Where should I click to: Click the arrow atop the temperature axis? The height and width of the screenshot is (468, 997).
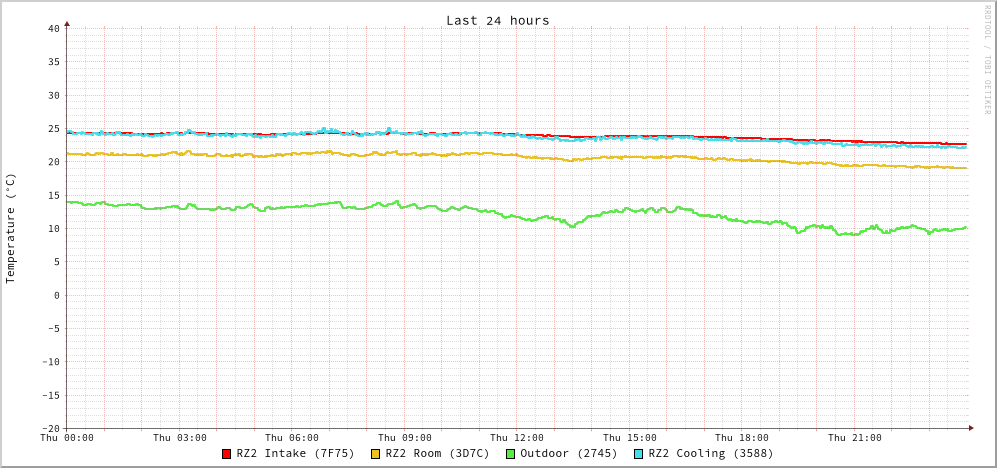[x=67, y=23]
